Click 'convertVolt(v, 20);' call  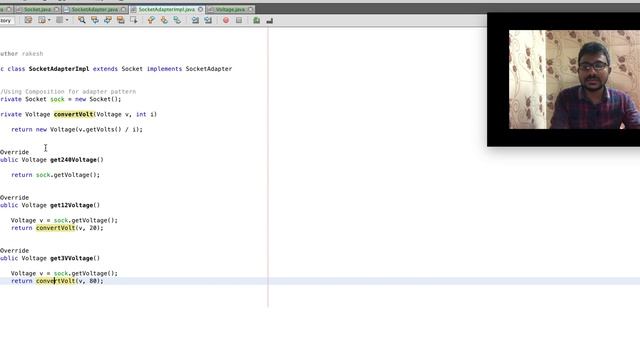[69, 228]
